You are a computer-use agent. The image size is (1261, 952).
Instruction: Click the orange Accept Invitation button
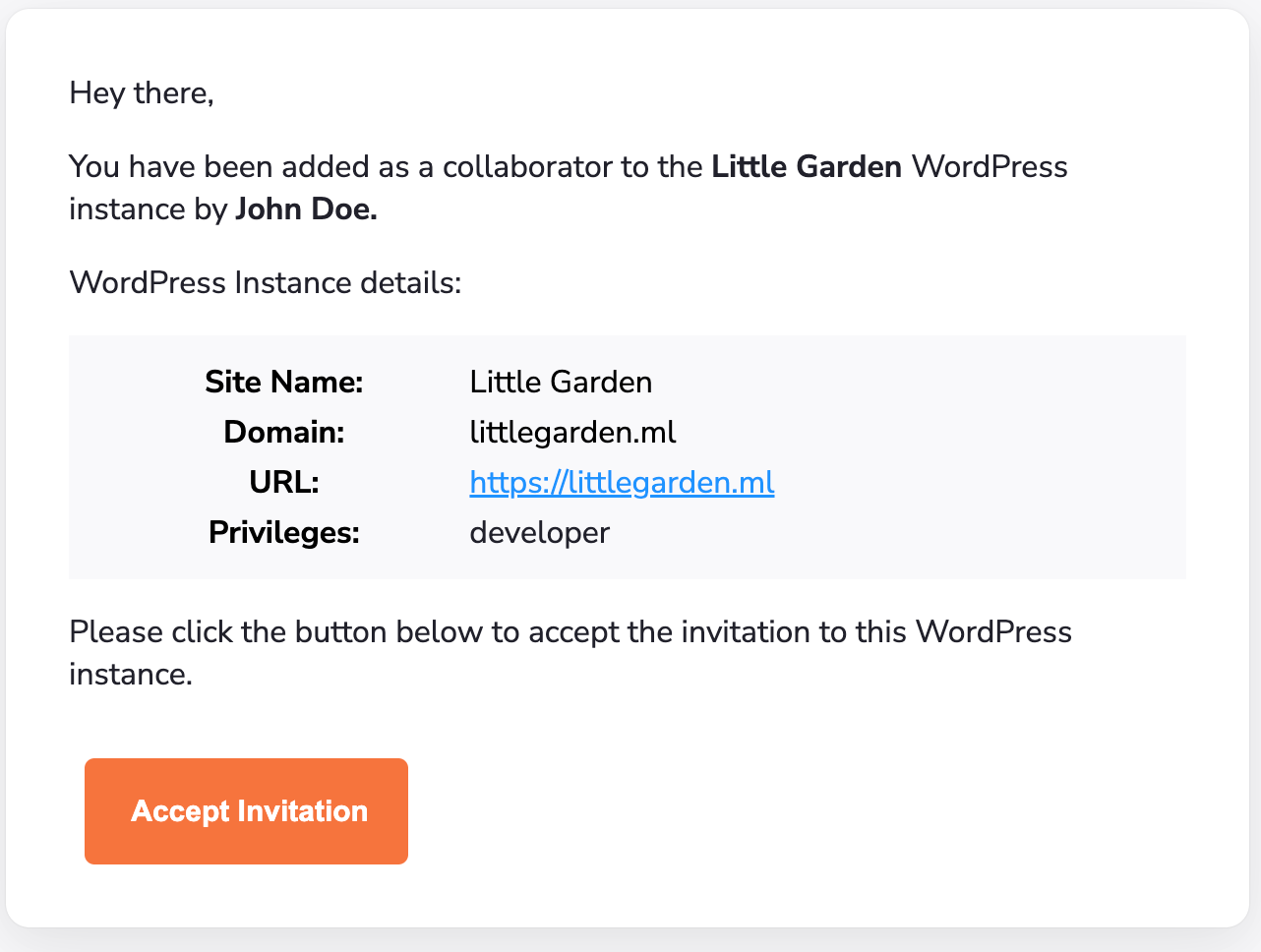click(246, 811)
